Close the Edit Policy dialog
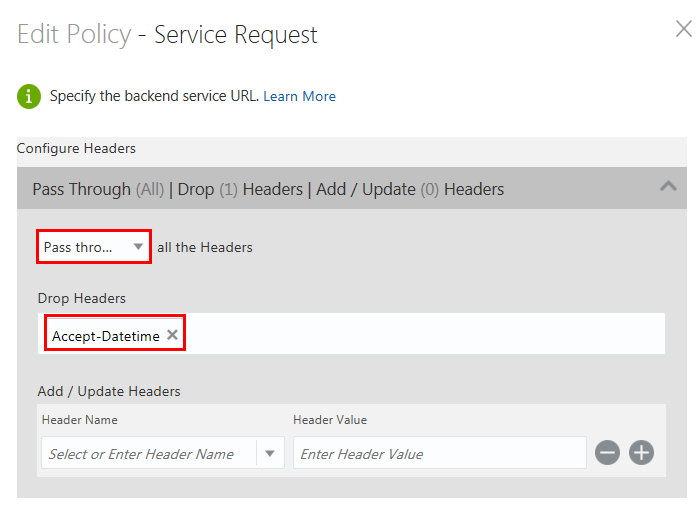The height and width of the screenshot is (506, 700). tap(683, 29)
